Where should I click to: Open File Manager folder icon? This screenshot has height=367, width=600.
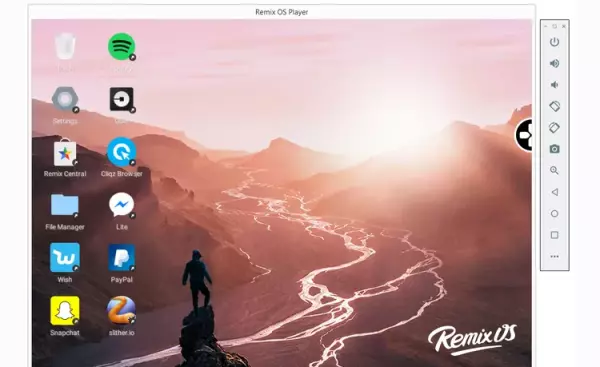click(x=65, y=205)
